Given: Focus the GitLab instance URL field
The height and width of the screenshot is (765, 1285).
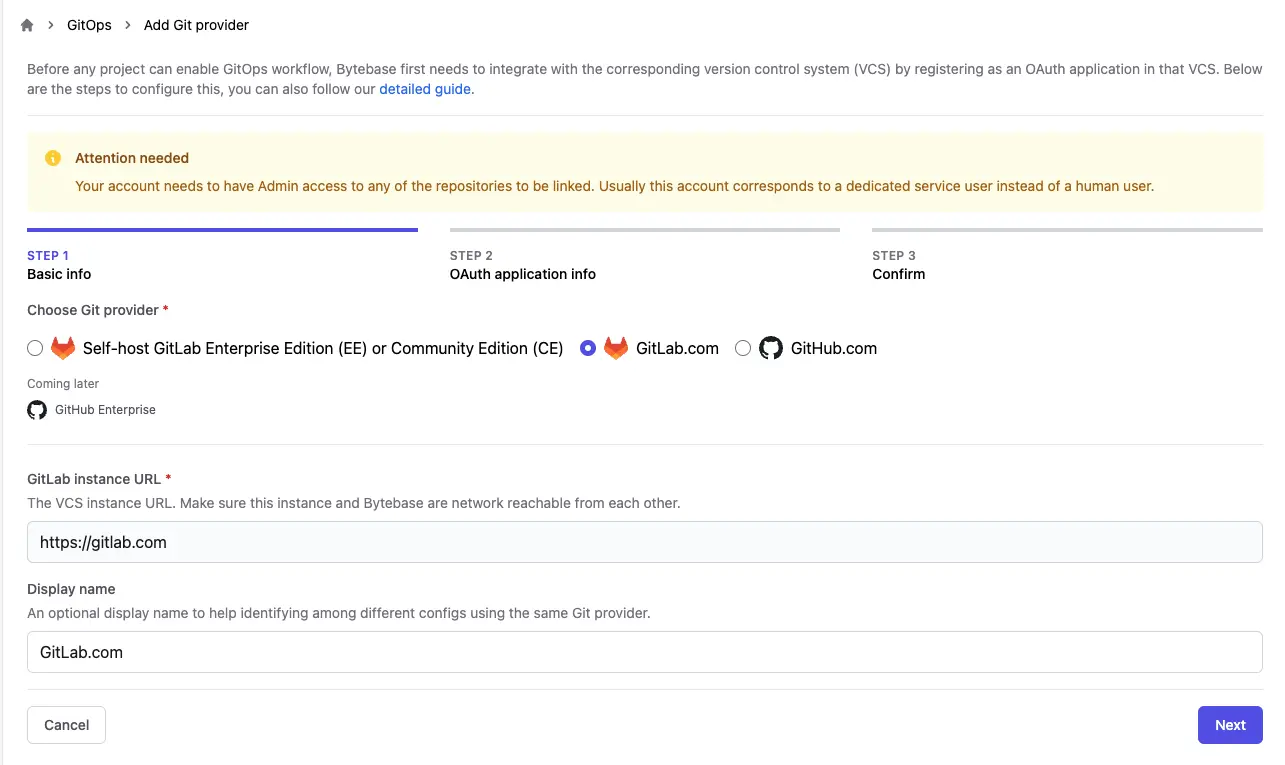Looking at the screenshot, I should click(x=645, y=542).
